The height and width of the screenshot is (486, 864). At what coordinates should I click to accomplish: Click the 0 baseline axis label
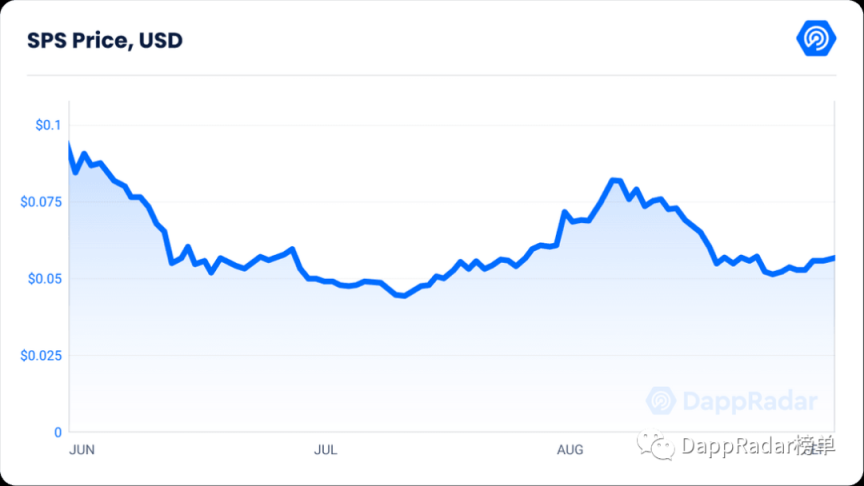(58, 433)
